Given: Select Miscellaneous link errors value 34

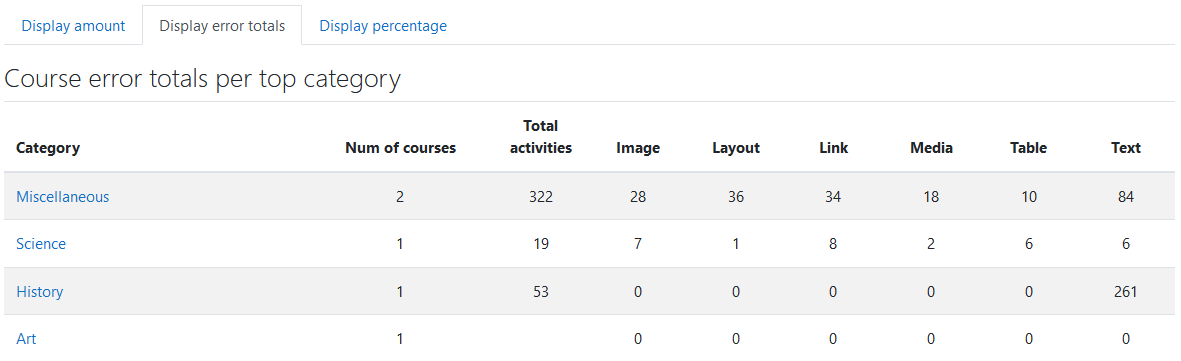Looking at the screenshot, I should pos(833,197).
